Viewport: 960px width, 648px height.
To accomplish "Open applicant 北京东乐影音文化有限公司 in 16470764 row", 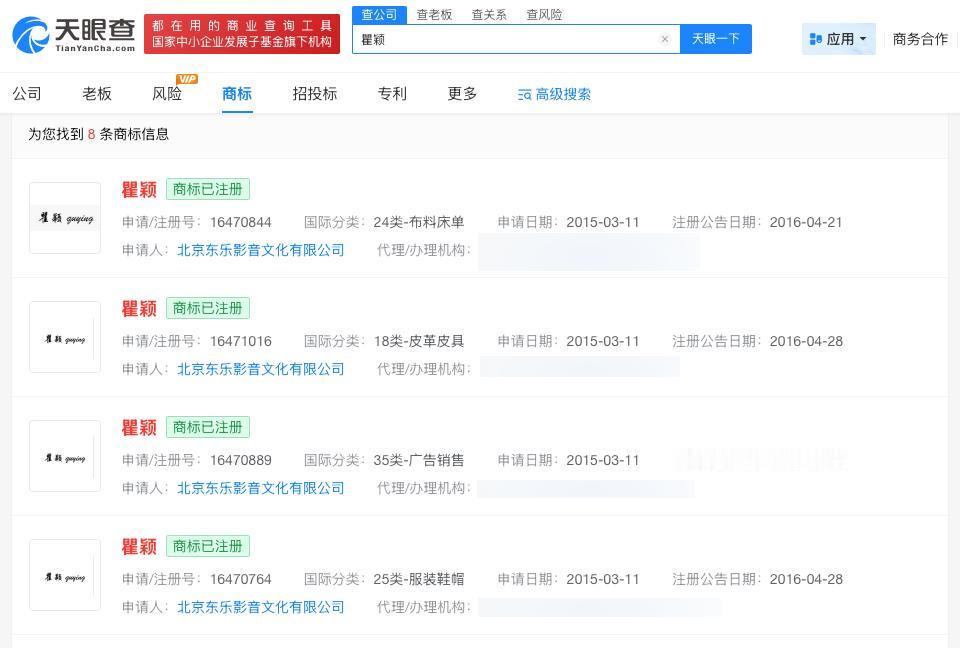I will [x=261, y=606].
